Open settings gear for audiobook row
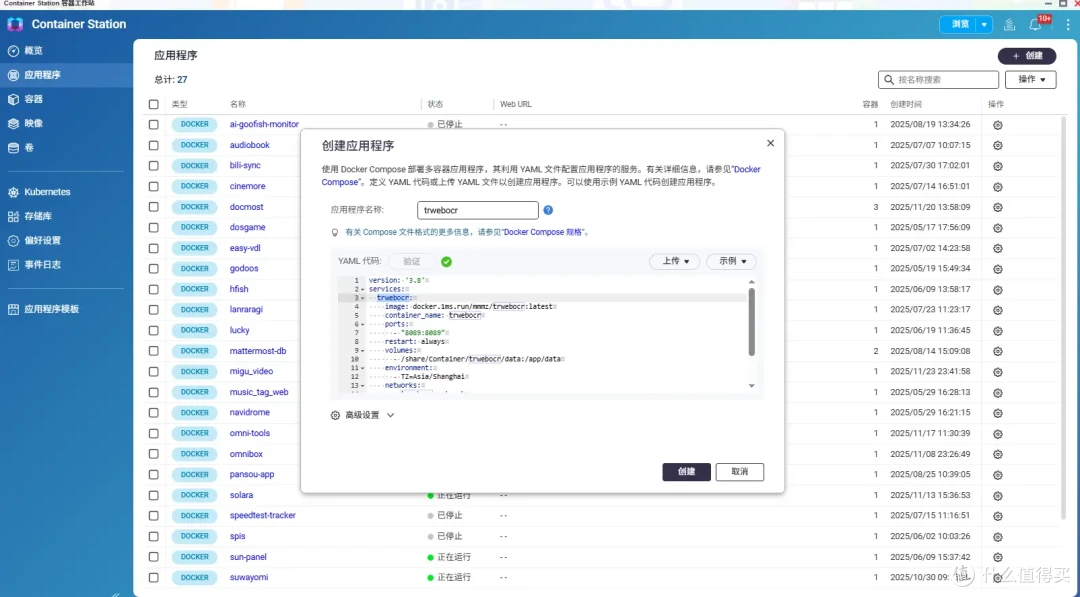This screenshot has width=1080, height=597. [997, 145]
